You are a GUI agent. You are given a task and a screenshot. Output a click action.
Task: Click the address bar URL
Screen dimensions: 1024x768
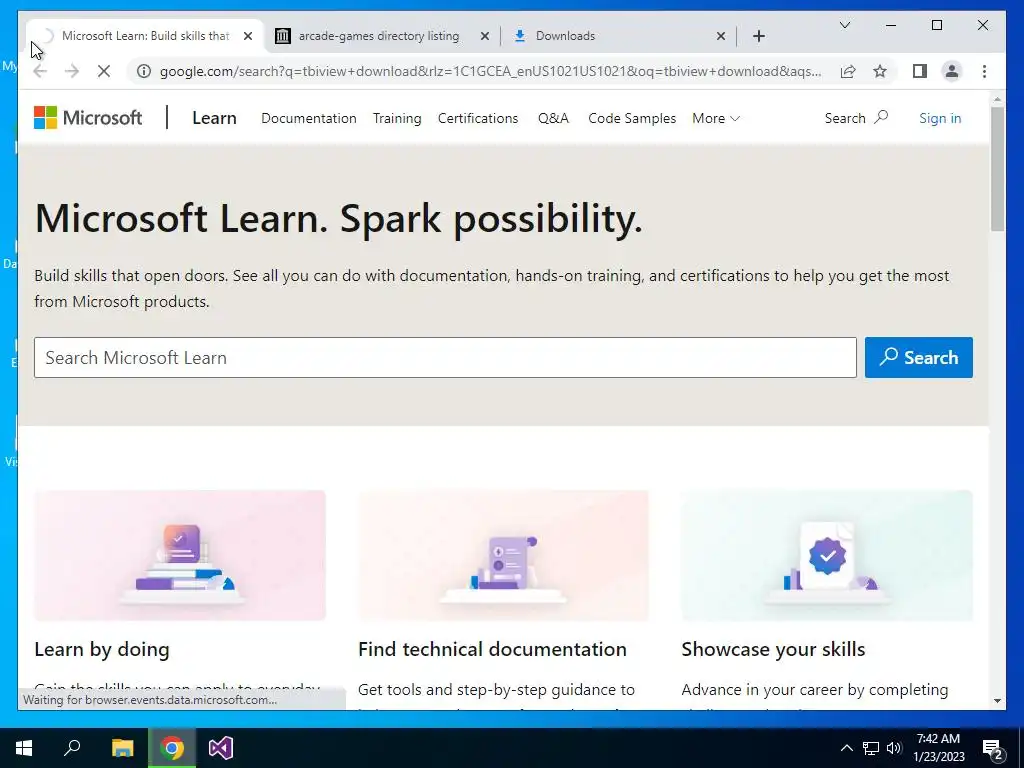[490, 71]
